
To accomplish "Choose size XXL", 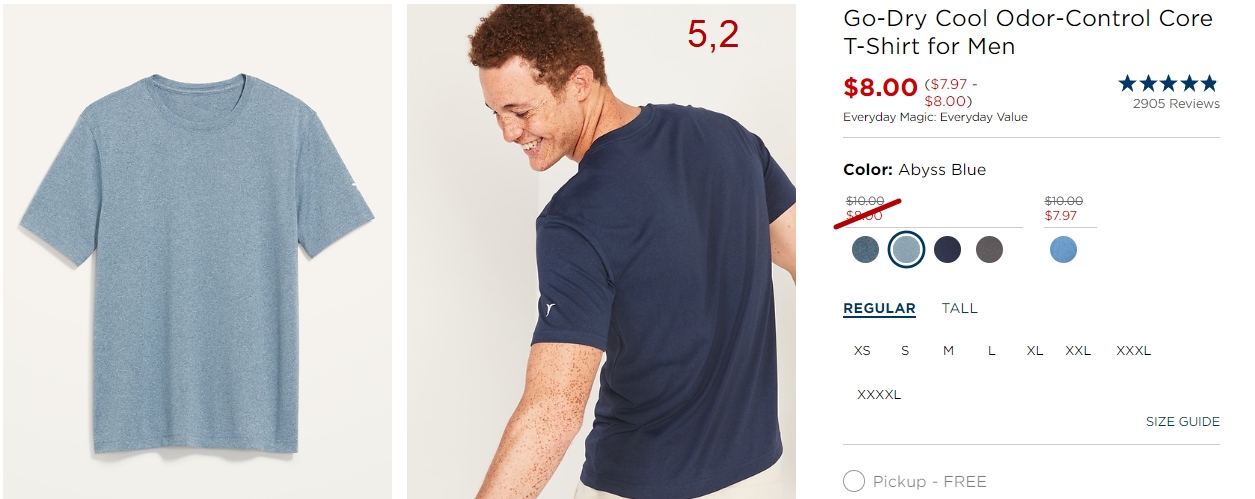I will 1078,351.
